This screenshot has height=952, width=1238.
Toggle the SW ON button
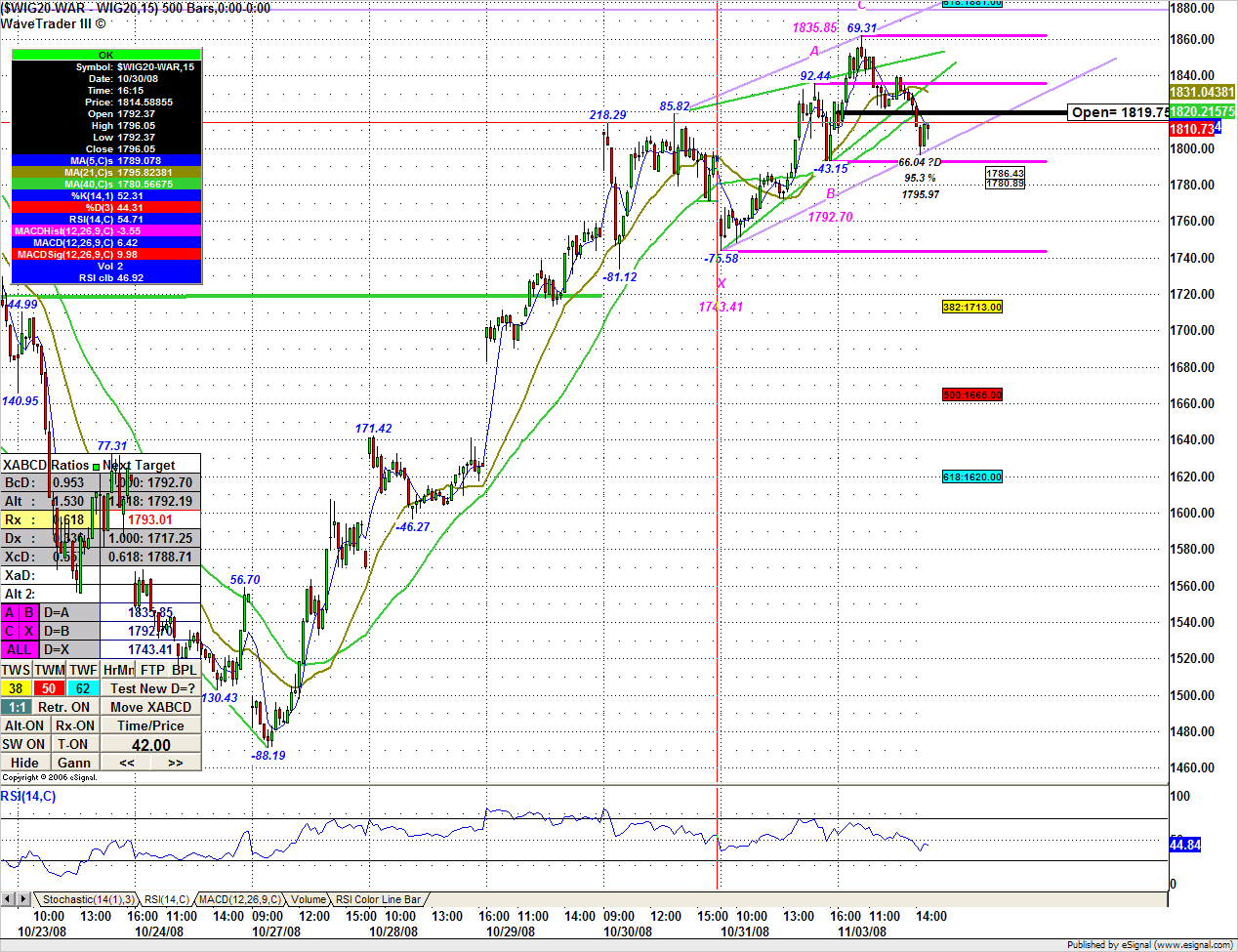pos(24,744)
